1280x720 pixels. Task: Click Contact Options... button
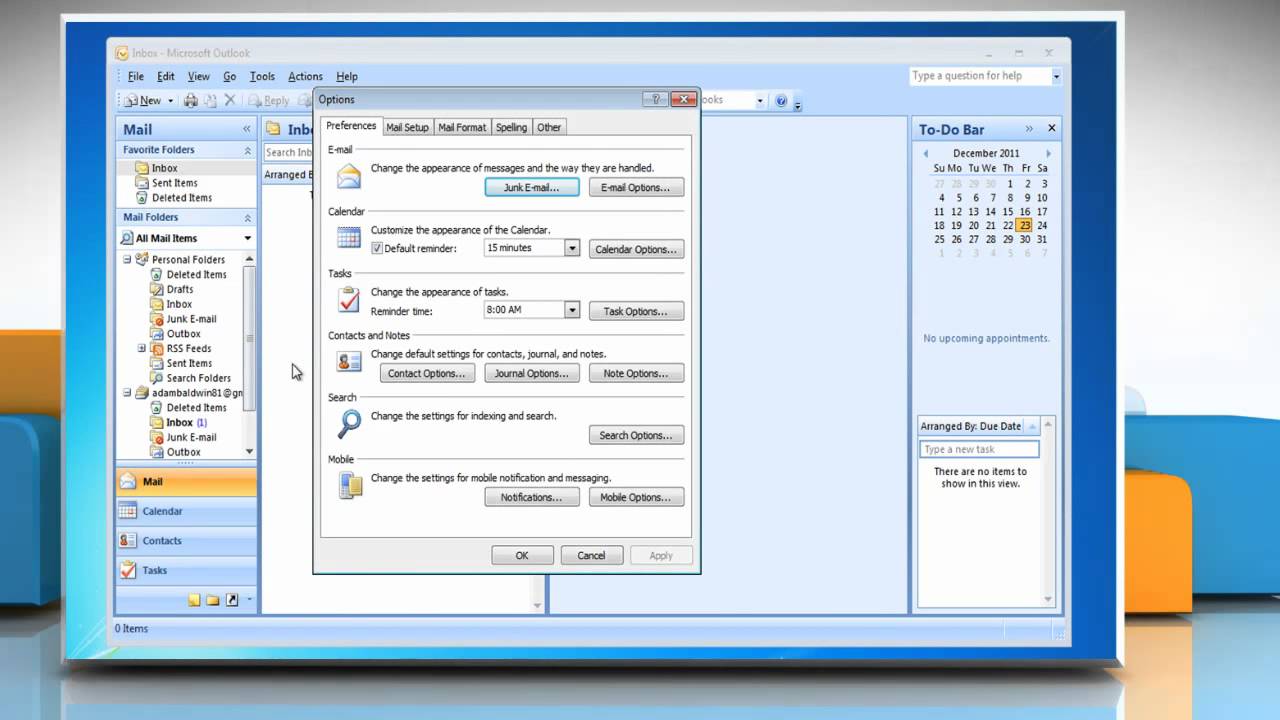[x=427, y=373]
